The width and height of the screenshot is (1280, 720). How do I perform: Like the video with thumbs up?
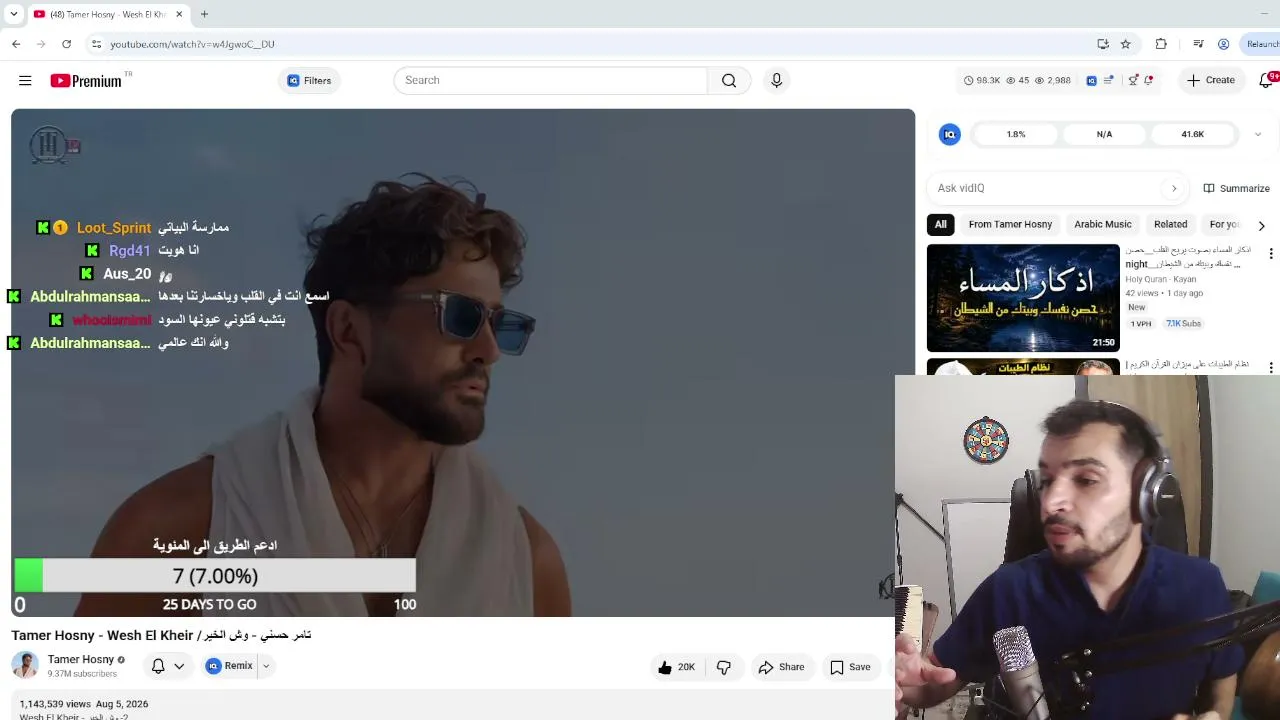676,667
